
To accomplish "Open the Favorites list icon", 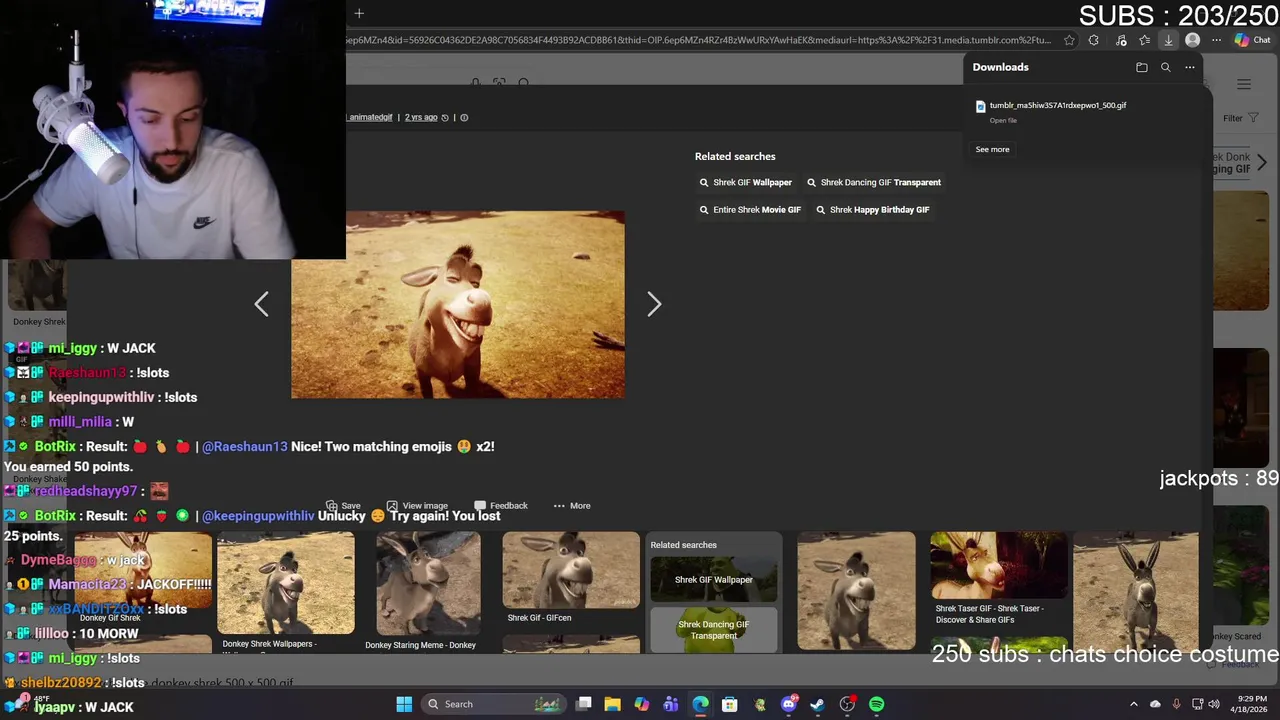I will (x=1144, y=40).
